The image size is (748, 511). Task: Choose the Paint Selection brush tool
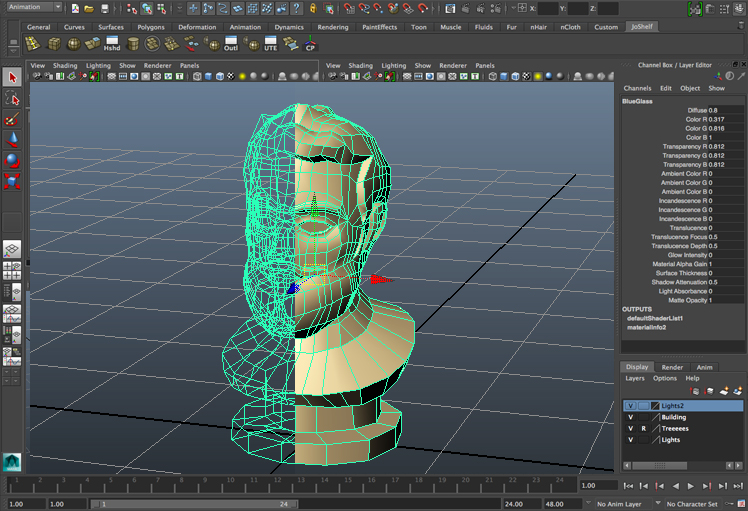(x=12, y=120)
